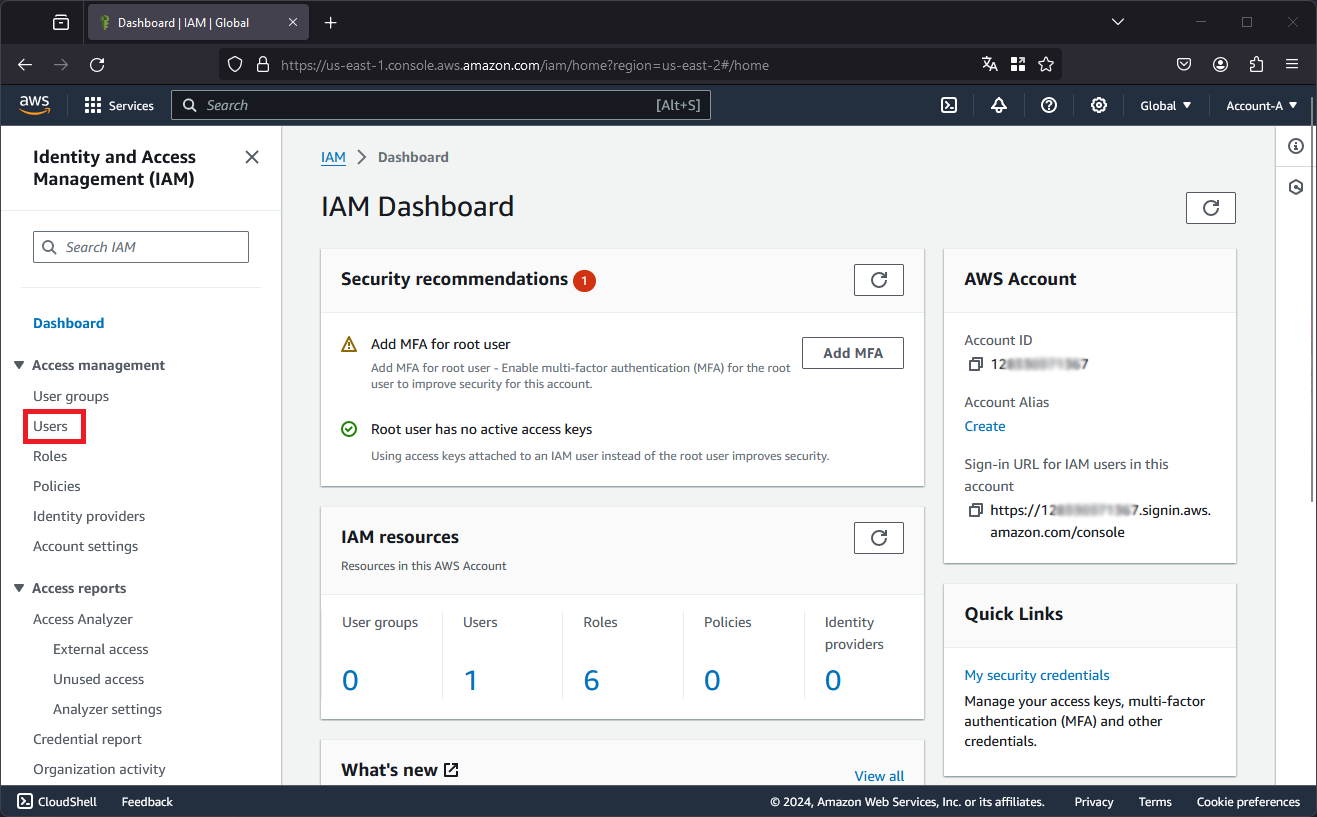Screen dimensions: 1317x817
Task: Open the Global region dropdown
Action: point(1166,105)
